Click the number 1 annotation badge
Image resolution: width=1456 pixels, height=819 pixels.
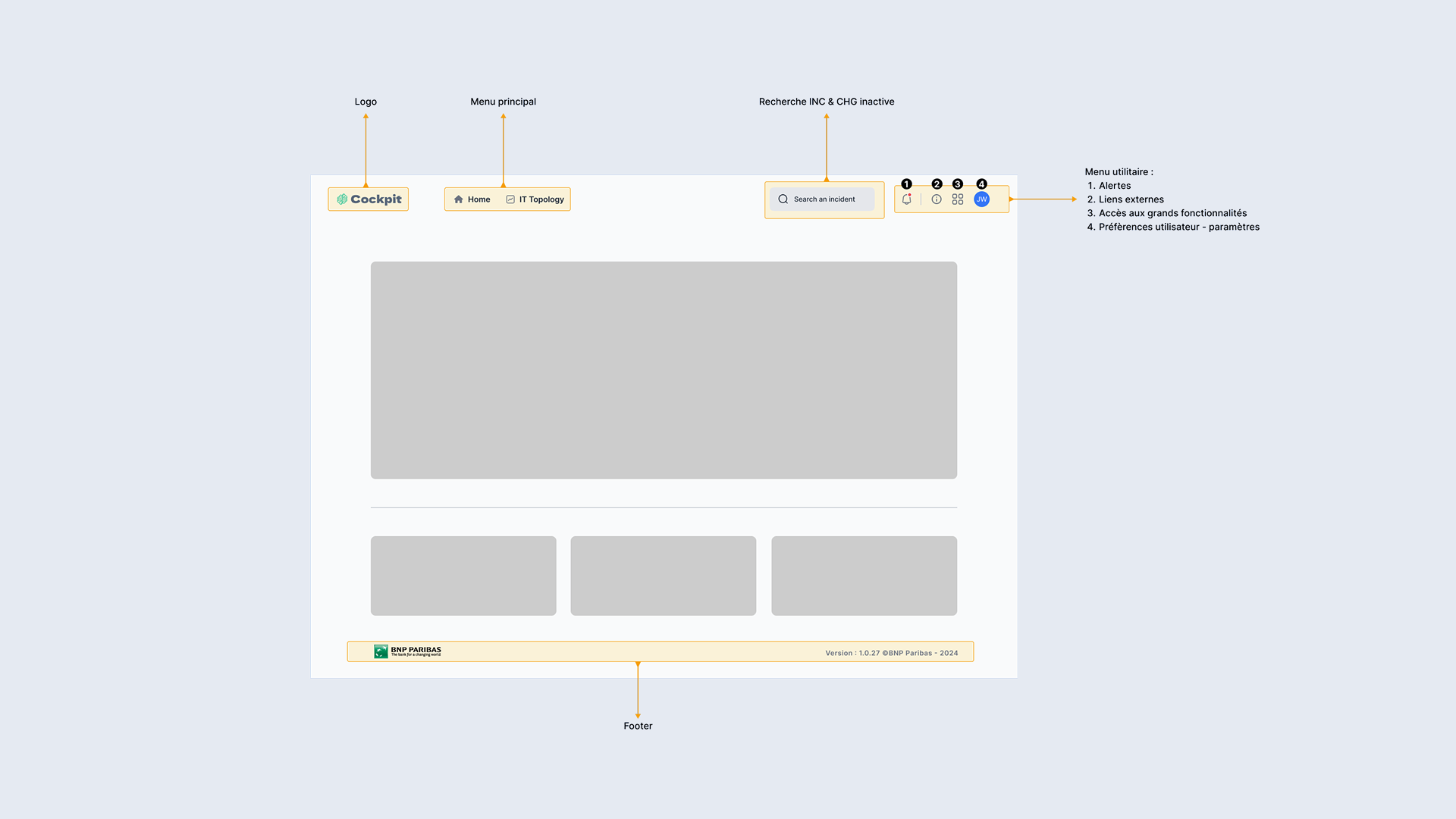coord(906,184)
